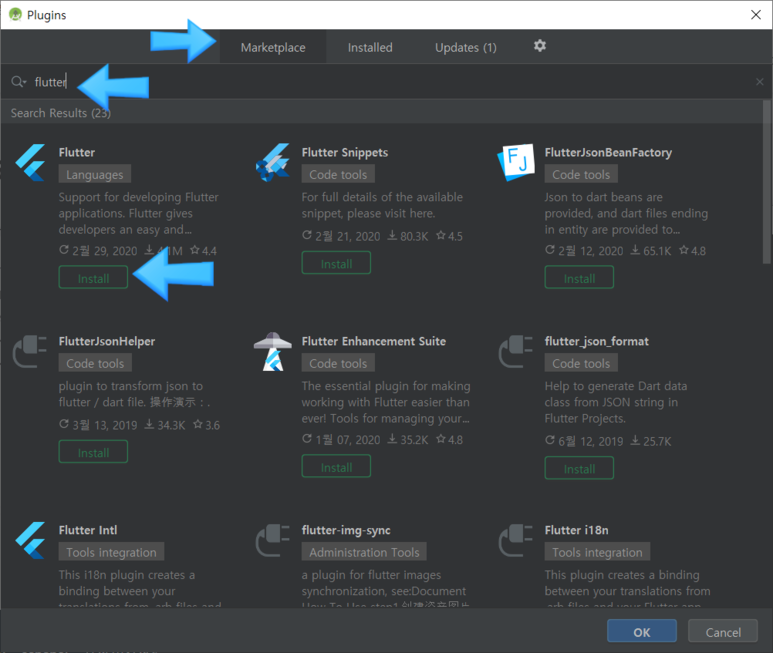Clear the search field with the X icon
This screenshot has height=653, width=773.
coord(760,82)
